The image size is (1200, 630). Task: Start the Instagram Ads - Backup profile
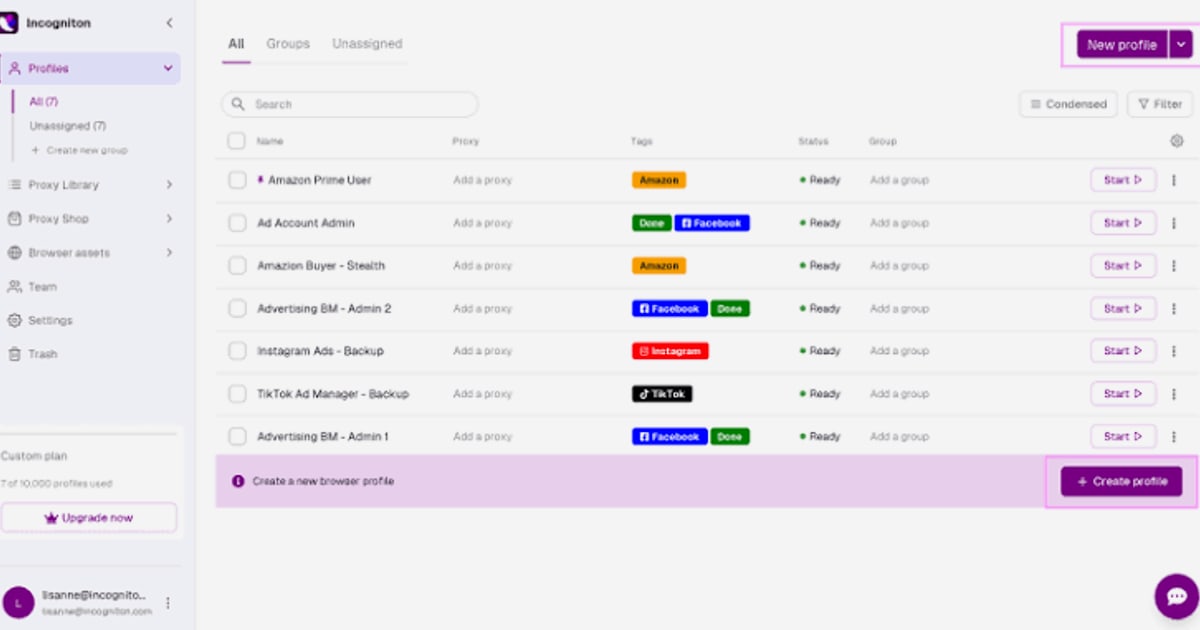(1123, 351)
